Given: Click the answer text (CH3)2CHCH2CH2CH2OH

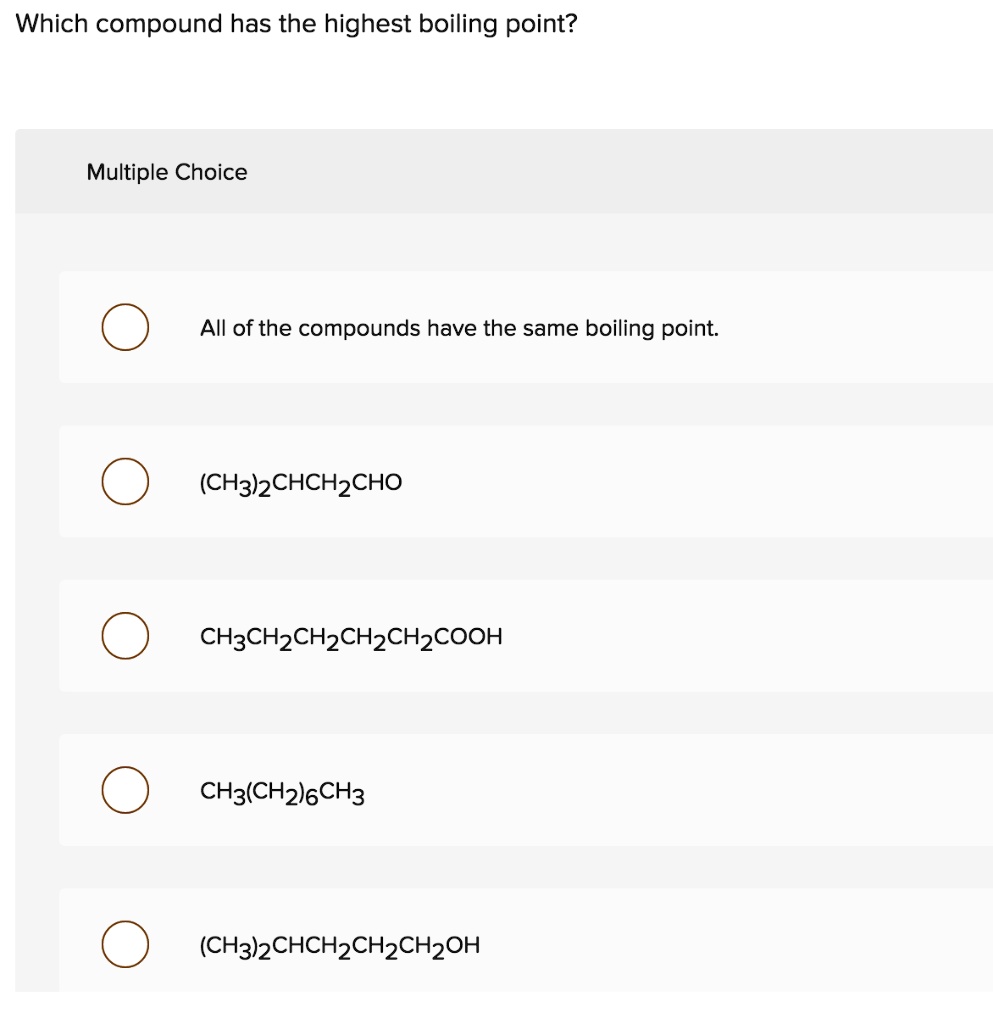Looking at the screenshot, I should pos(340,944).
